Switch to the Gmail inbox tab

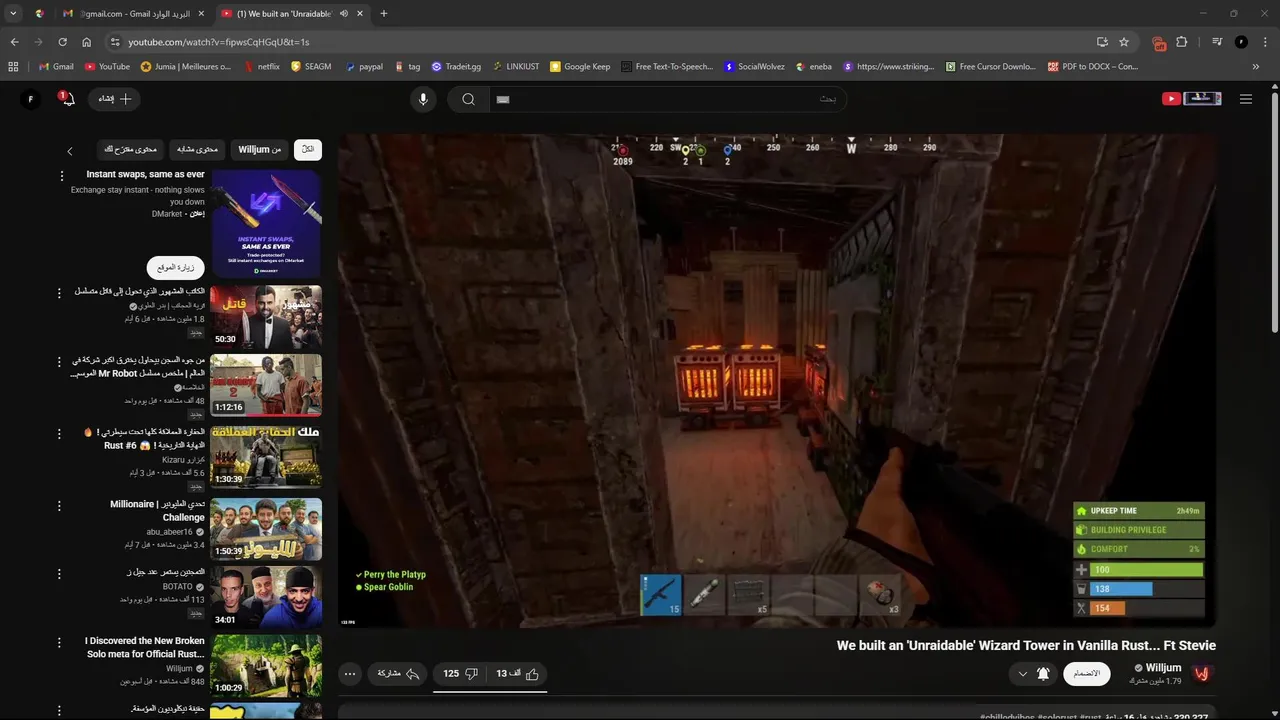pos(133,13)
